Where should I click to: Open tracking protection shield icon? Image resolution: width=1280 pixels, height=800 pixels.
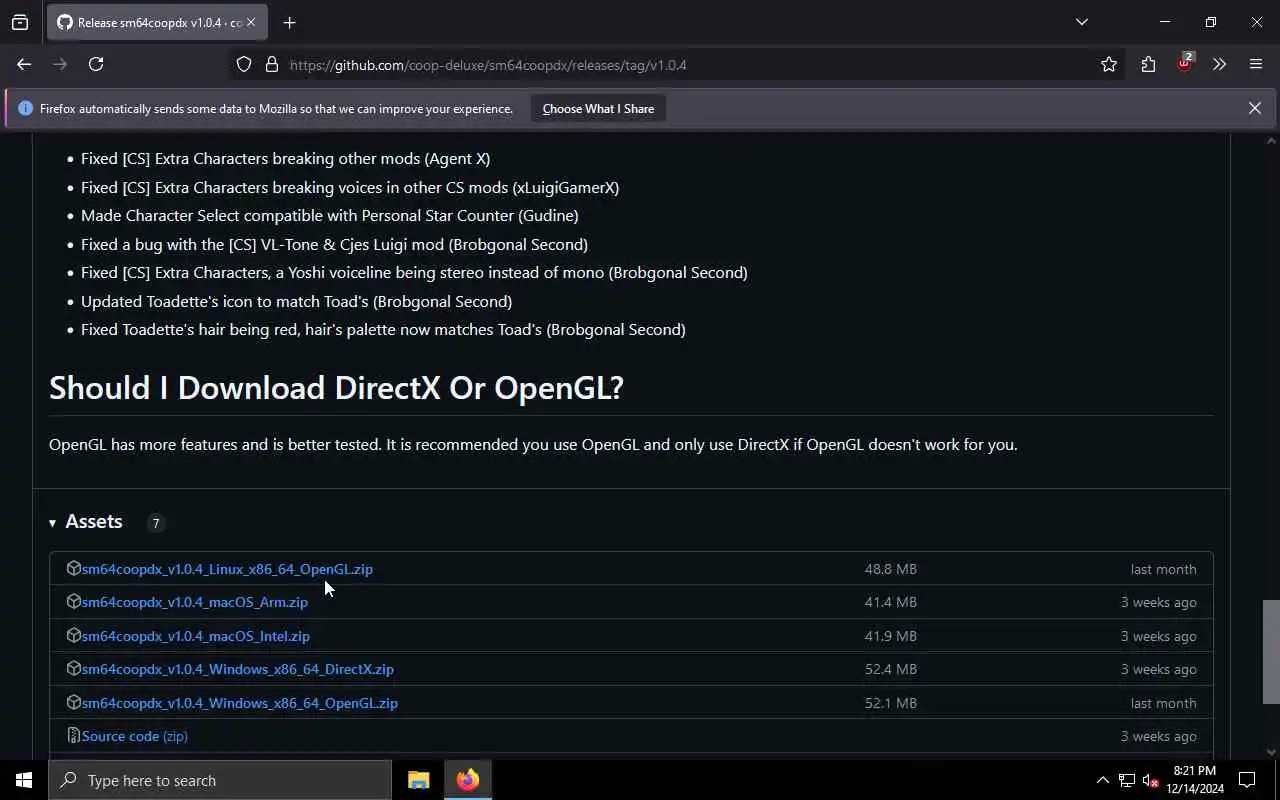[x=244, y=64]
